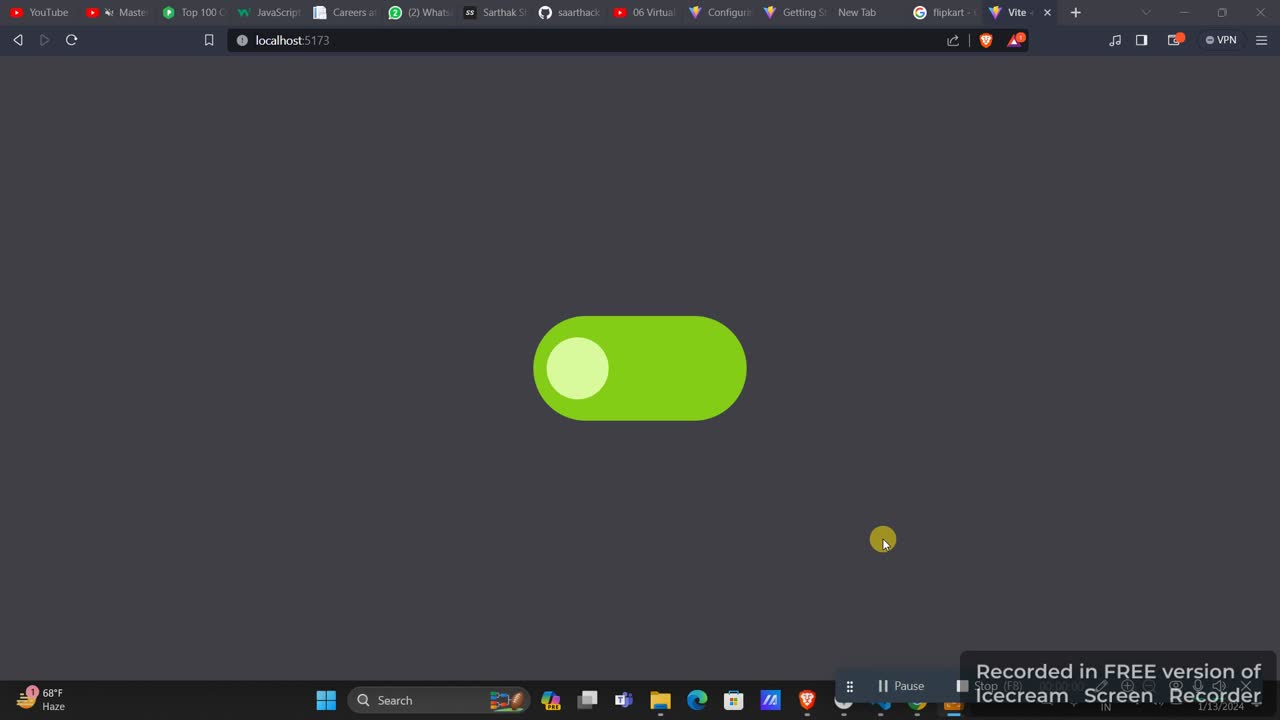
Task: Switch to the Careers tab
Action: point(346,12)
